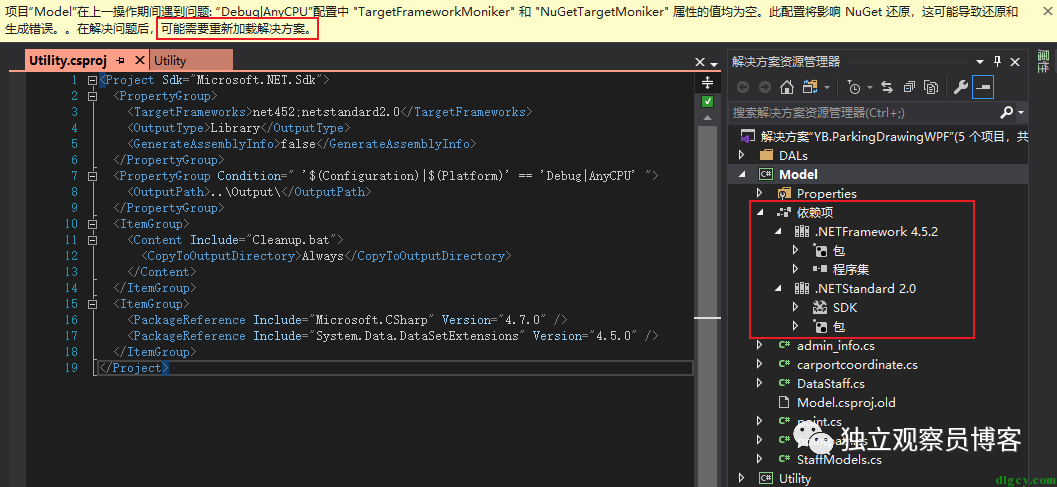Collapse all nodes in Solution Explorer
1057x487 pixels.
[x=909, y=87]
